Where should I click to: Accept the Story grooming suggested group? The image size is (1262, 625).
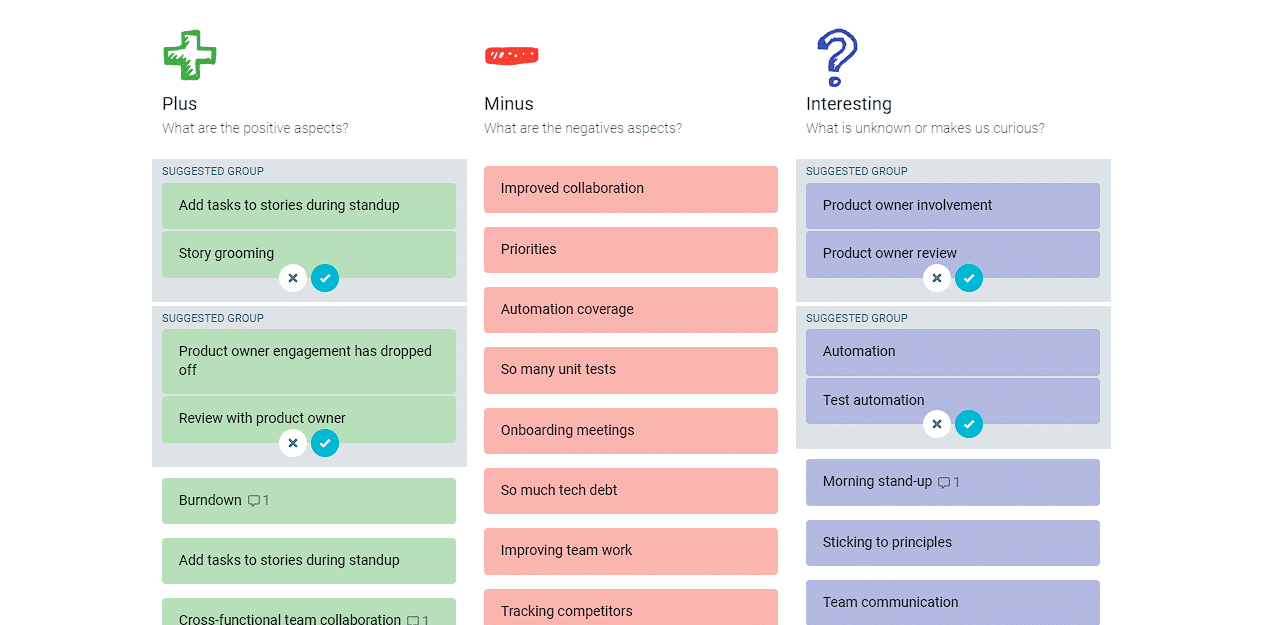325,278
